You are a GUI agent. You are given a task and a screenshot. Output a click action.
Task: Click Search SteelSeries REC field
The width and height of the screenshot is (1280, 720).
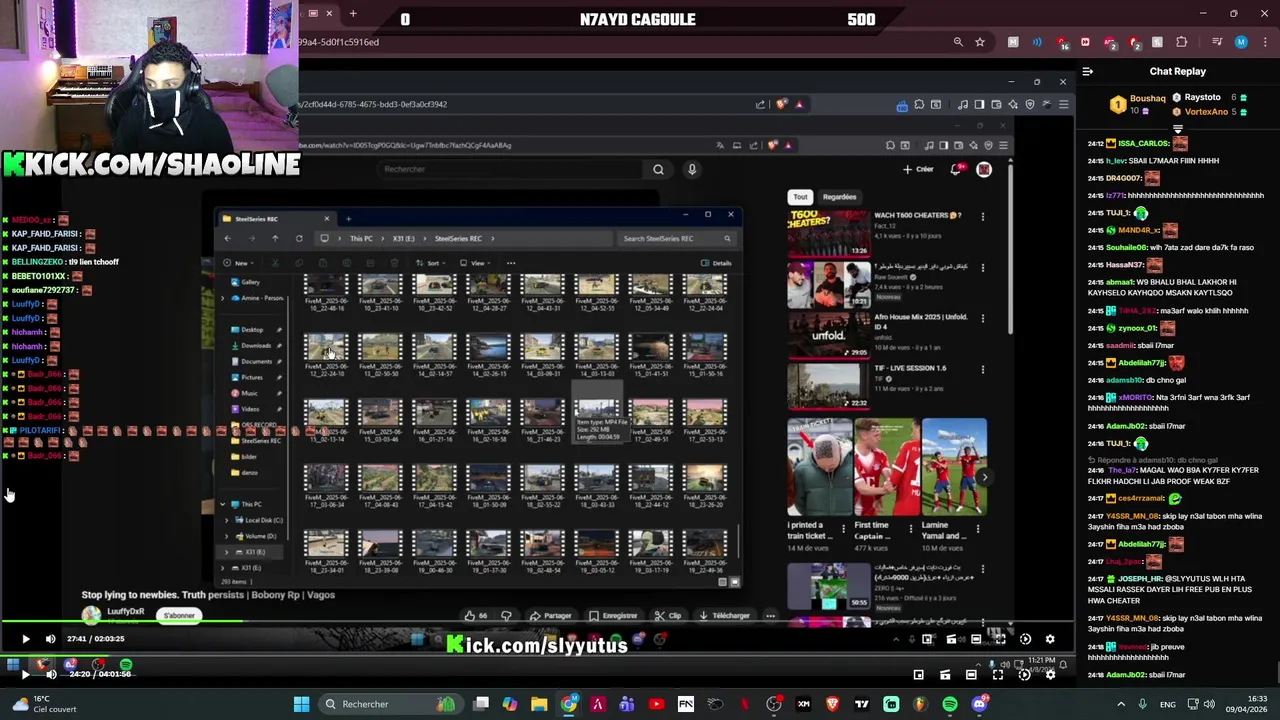tap(679, 238)
